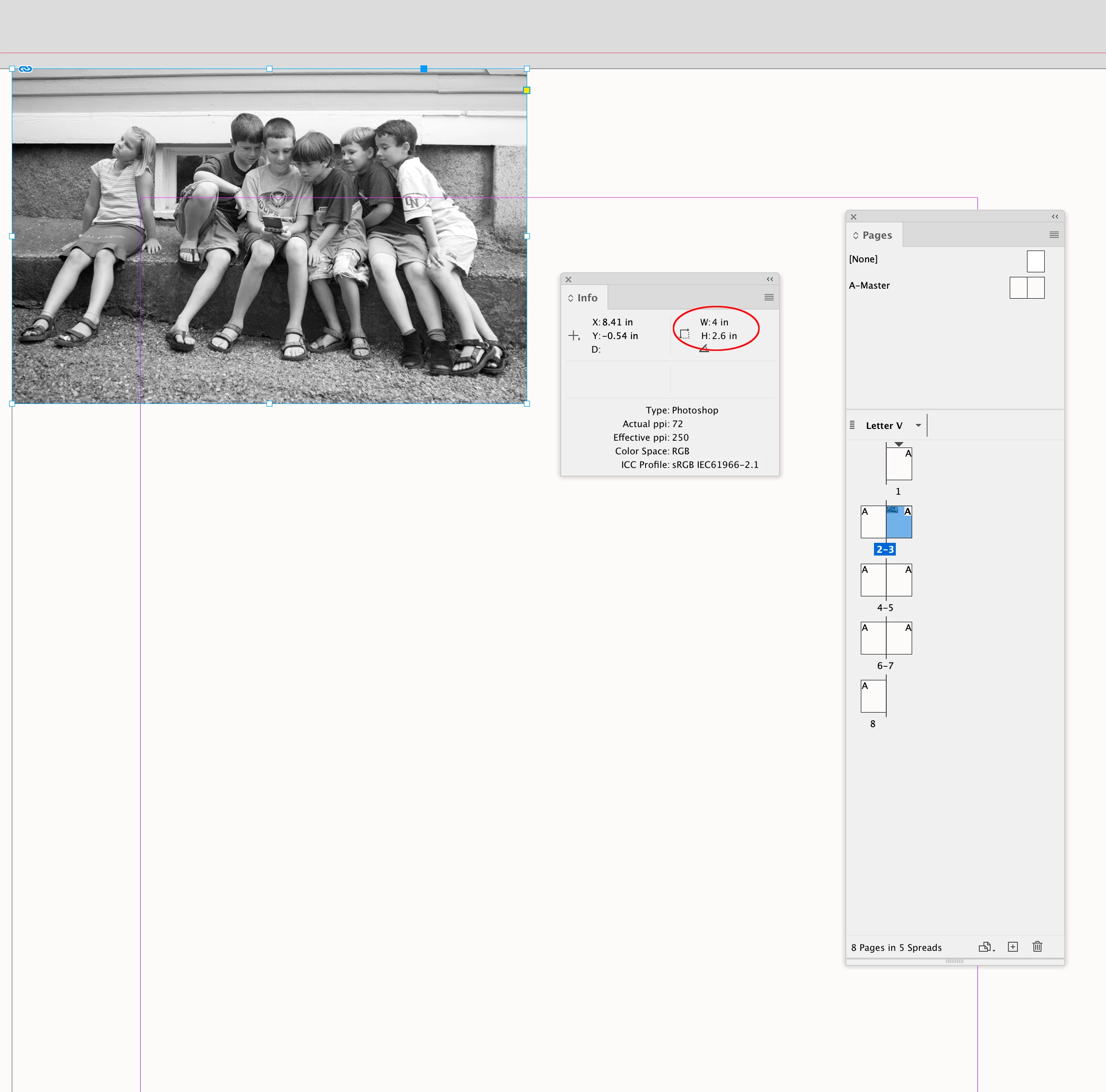The height and width of the screenshot is (1092, 1106).
Task: Click the trash delete pages icon
Action: coord(1037,947)
